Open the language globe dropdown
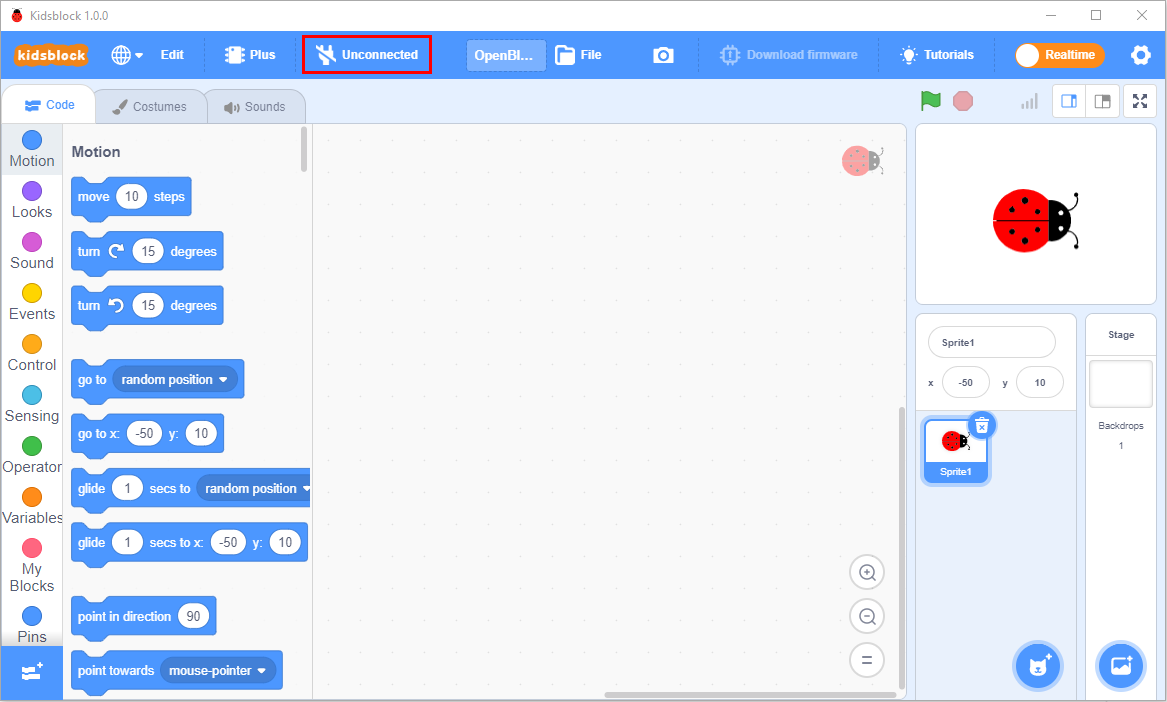Image resolution: width=1167 pixels, height=702 pixels. pyautogui.click(x=127, y=55)
